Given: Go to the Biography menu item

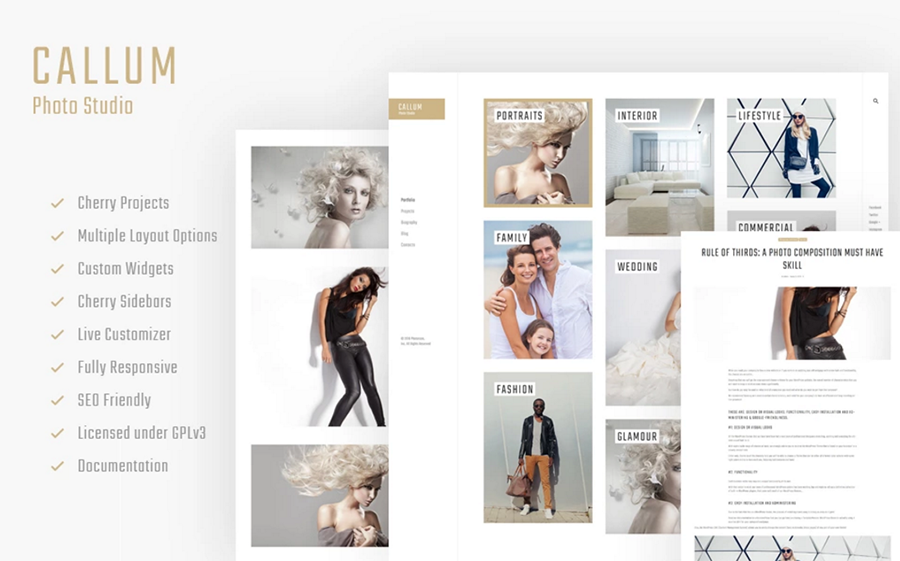Looking at the screenshot, I should (x=409, y=222).
